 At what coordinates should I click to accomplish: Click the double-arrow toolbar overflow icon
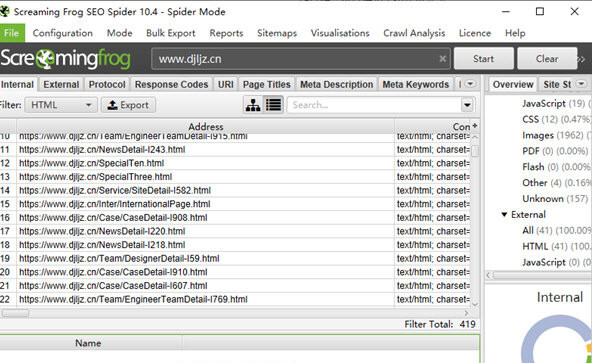pyautogui.click(x=581, y=59)
